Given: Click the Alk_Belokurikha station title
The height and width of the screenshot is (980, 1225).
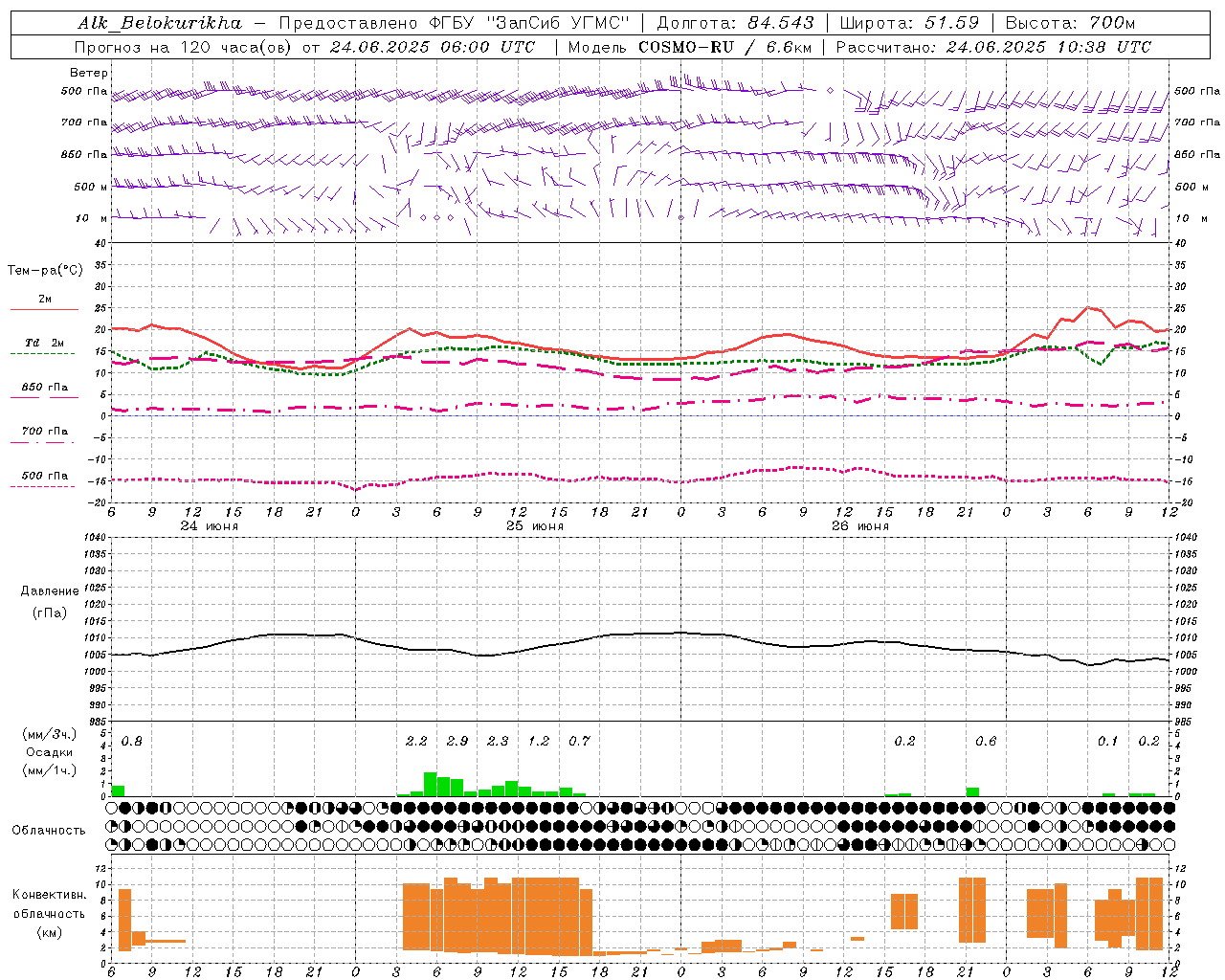Looking at the screenshot, I should pos(160,23).
